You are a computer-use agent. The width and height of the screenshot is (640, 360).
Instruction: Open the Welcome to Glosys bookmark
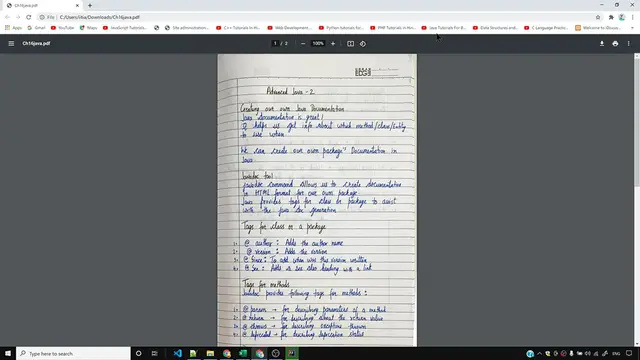[598, 28]
